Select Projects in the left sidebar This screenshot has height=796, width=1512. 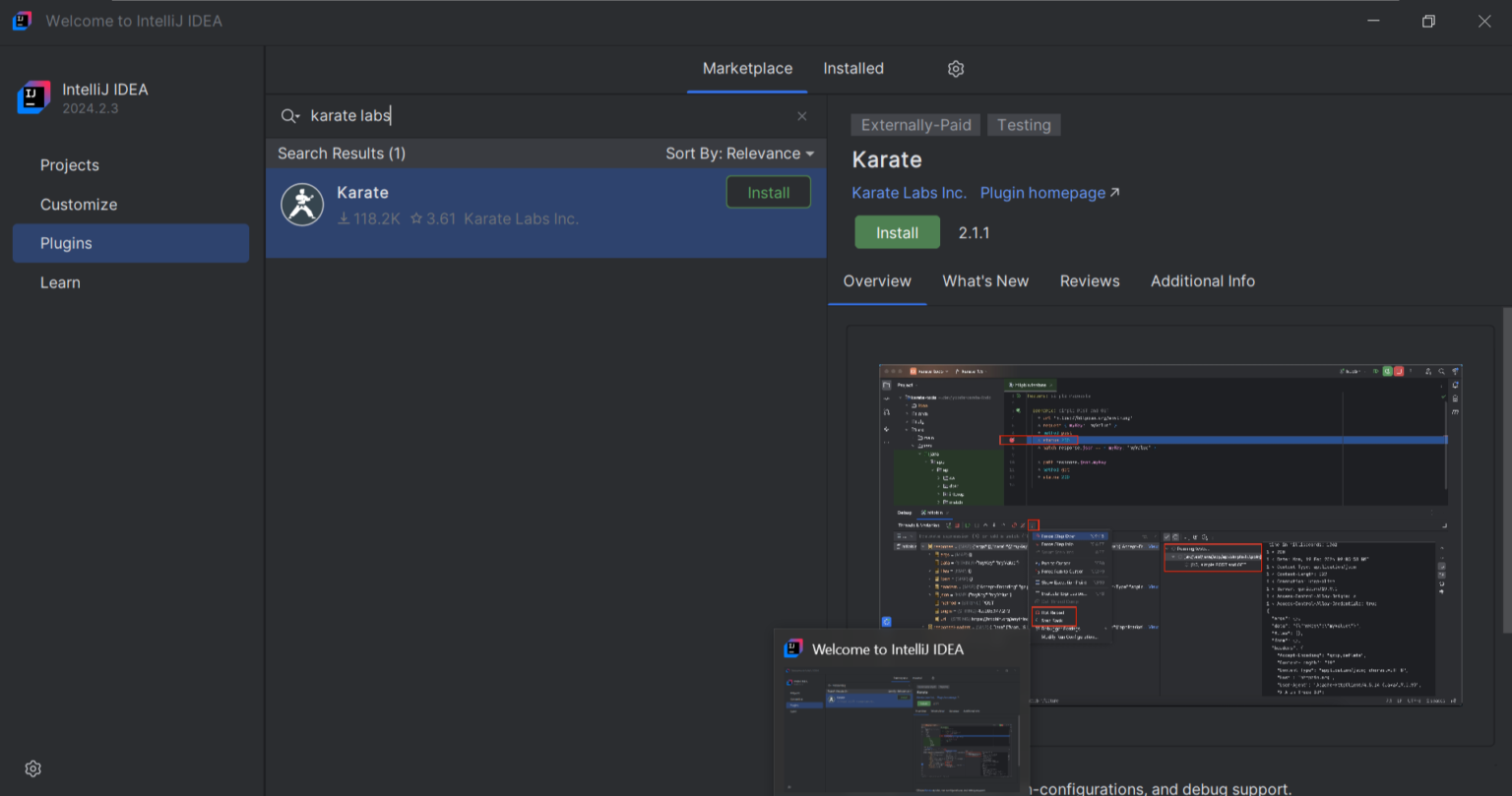point(69,164)
